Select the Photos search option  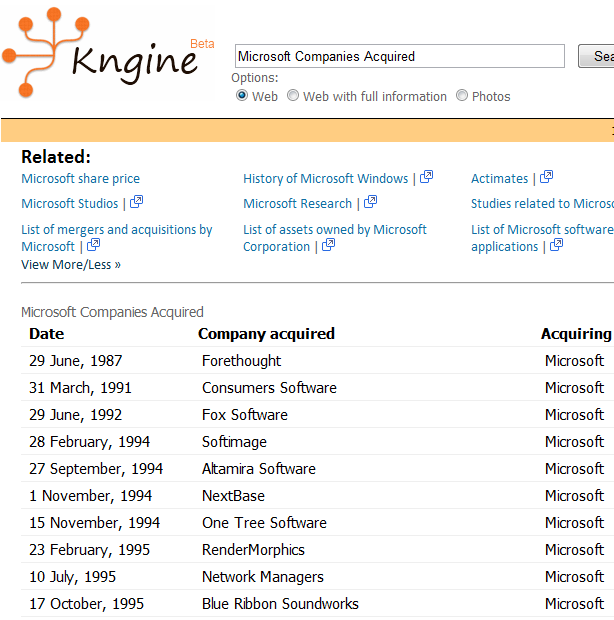pyautogui.click(x=462, y=96)
